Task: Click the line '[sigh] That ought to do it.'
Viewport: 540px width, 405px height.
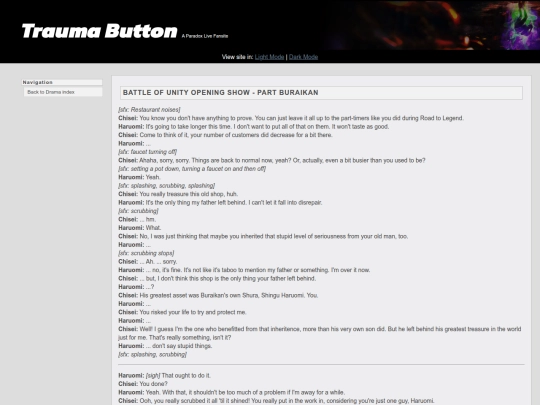Action: point(164,375)
